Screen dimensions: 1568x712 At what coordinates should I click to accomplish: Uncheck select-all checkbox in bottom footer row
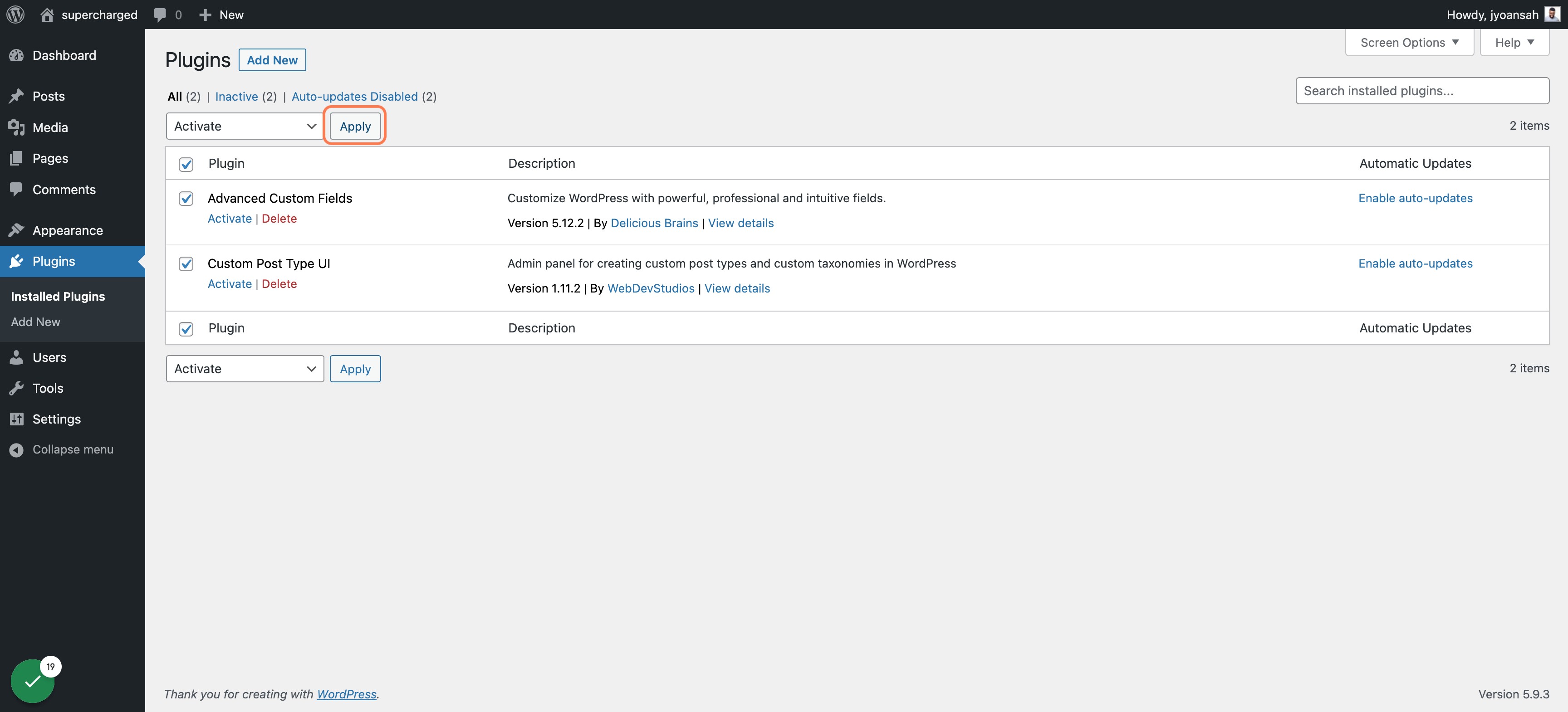186,329
